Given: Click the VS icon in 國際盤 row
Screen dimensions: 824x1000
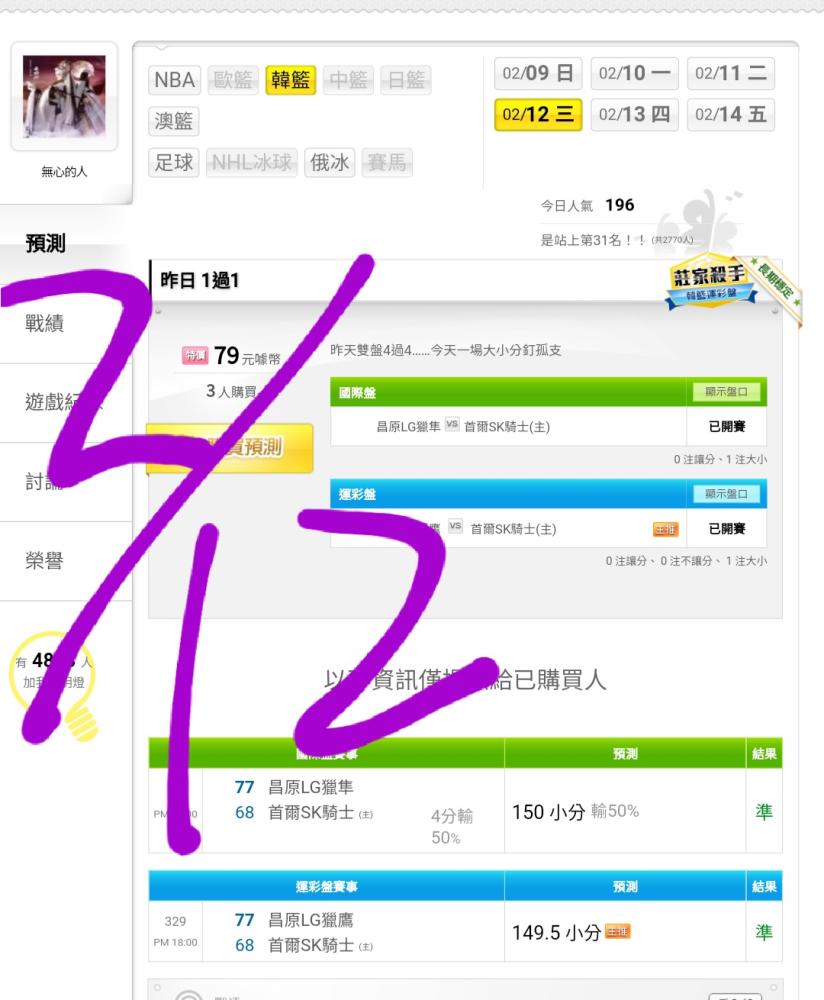Looking at the screenshot, I should pyautogui.click(x=452, y=425).
